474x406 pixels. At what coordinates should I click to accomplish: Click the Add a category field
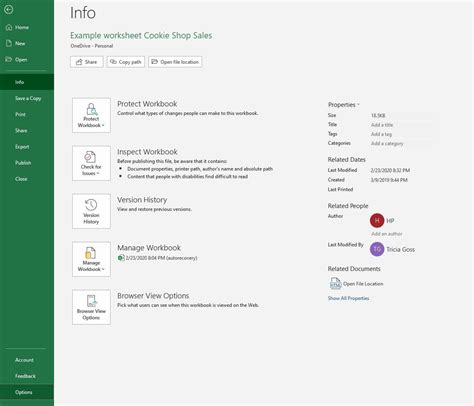tap(387, 143)
